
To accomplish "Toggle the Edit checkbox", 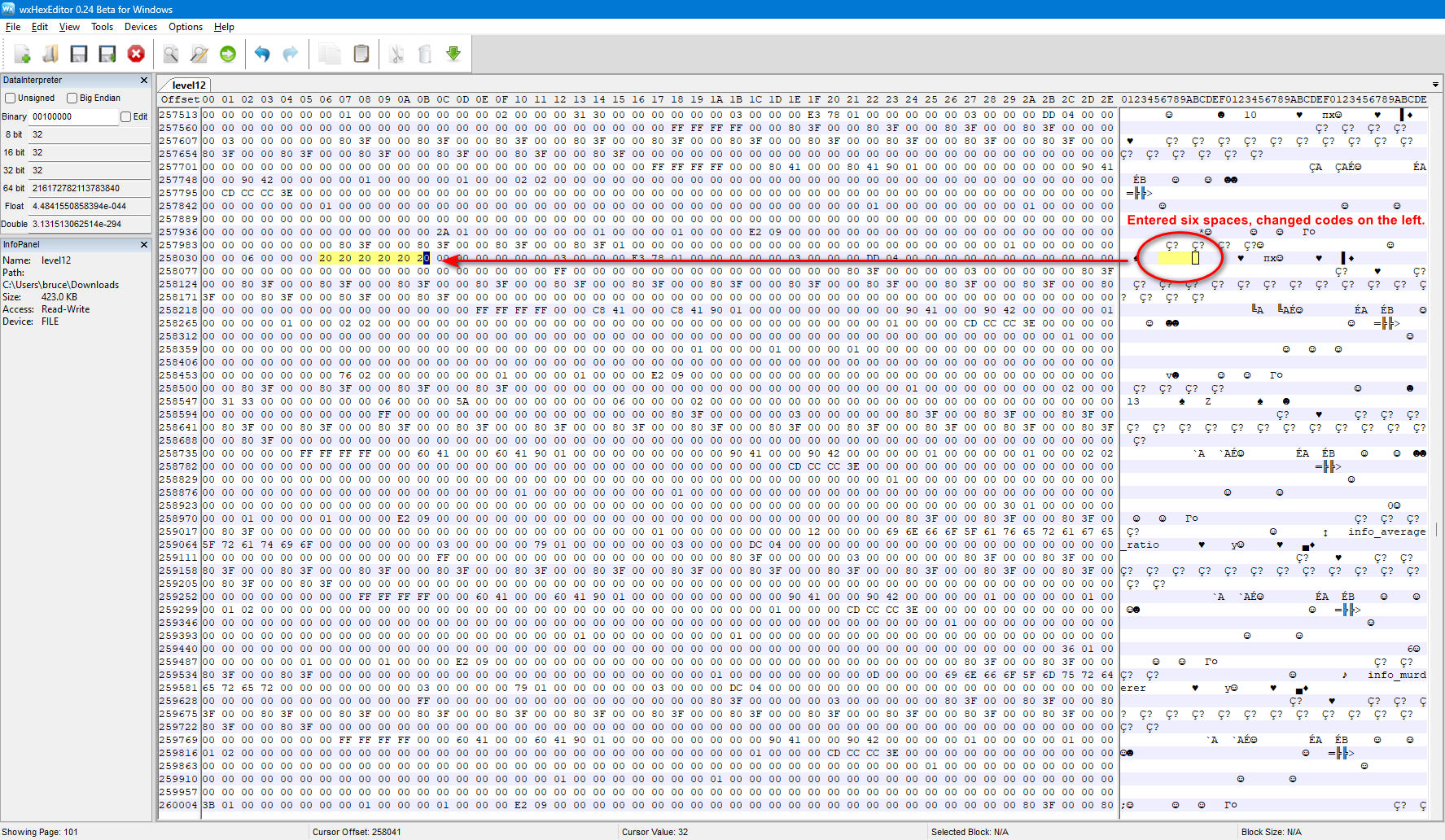I will point(125,117).
